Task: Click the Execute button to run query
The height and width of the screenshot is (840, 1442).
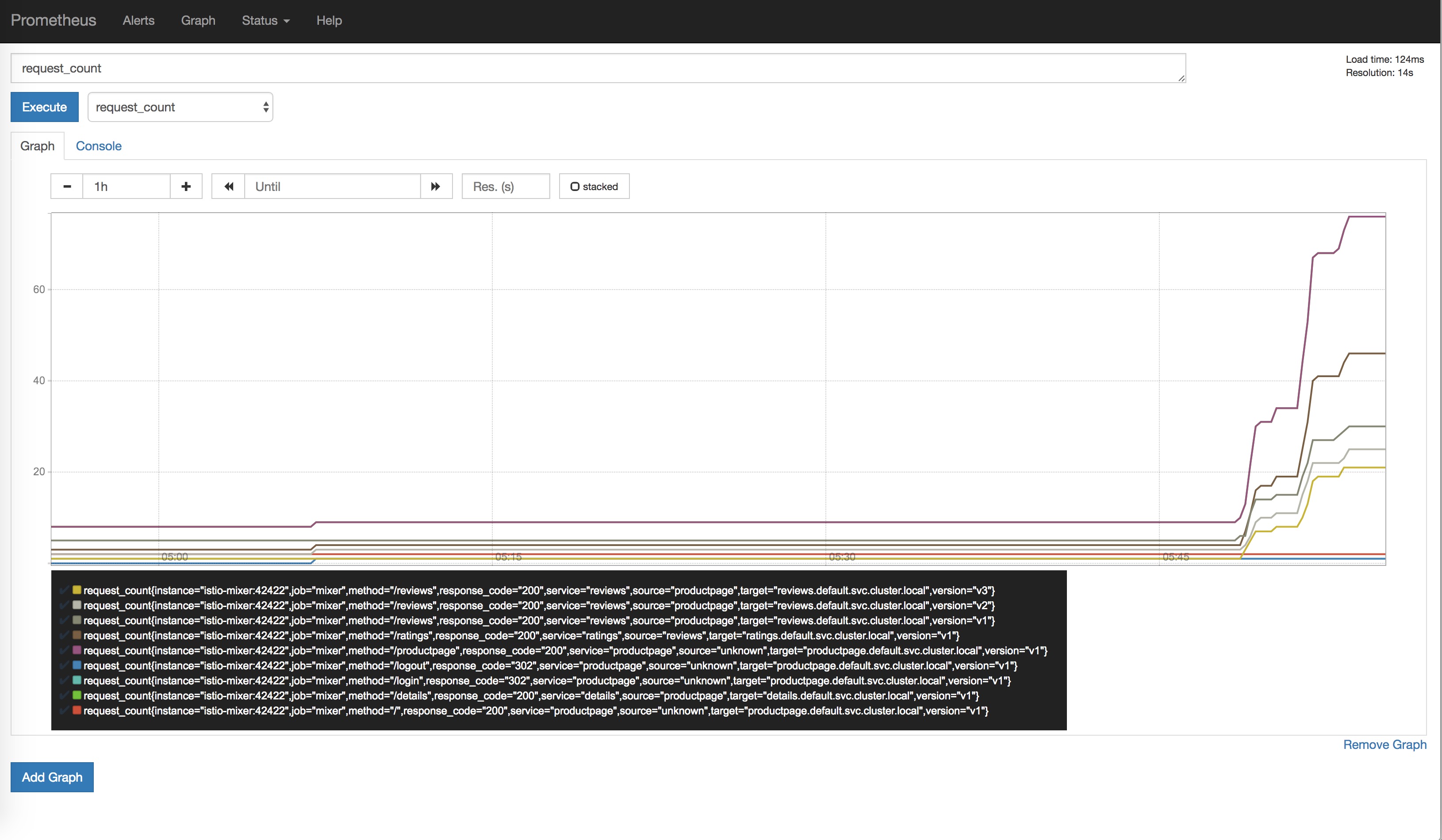Action: pyautogui.click(x=44, y=106)
